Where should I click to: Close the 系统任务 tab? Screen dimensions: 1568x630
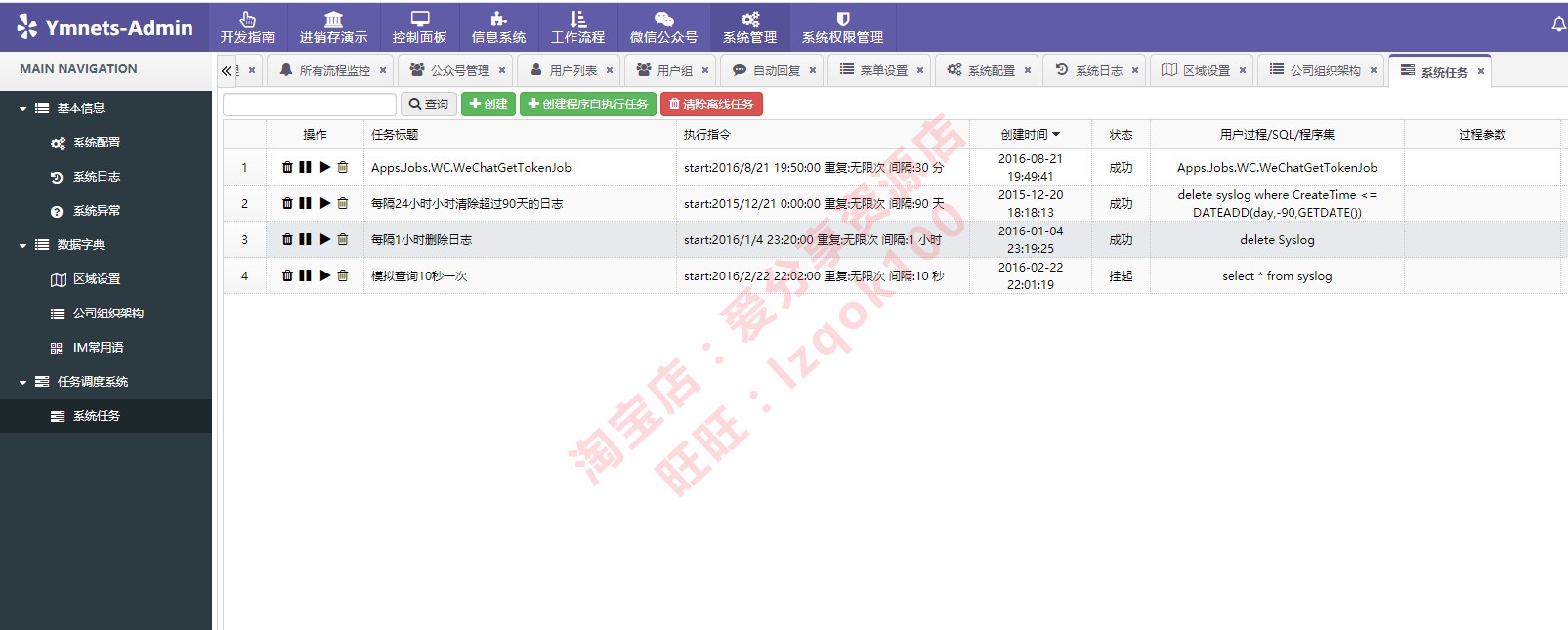pyautogui.click(x=1481, y=71)
